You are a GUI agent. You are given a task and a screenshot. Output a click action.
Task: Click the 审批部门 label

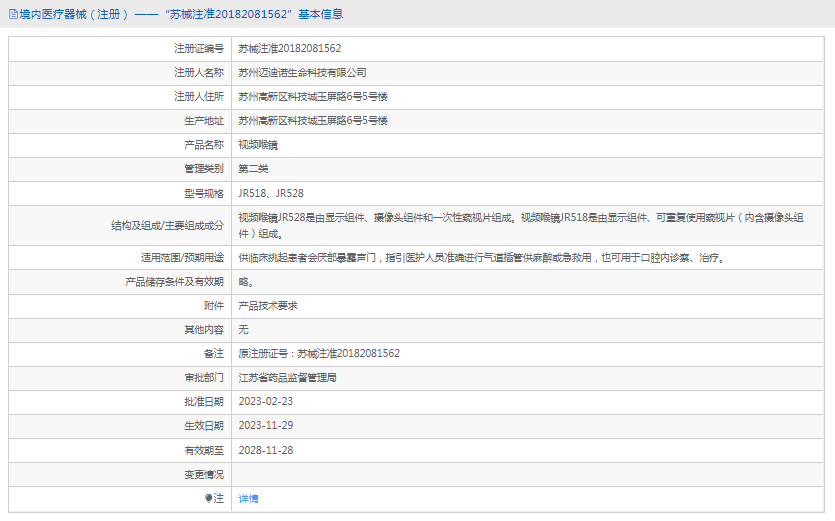204,378
